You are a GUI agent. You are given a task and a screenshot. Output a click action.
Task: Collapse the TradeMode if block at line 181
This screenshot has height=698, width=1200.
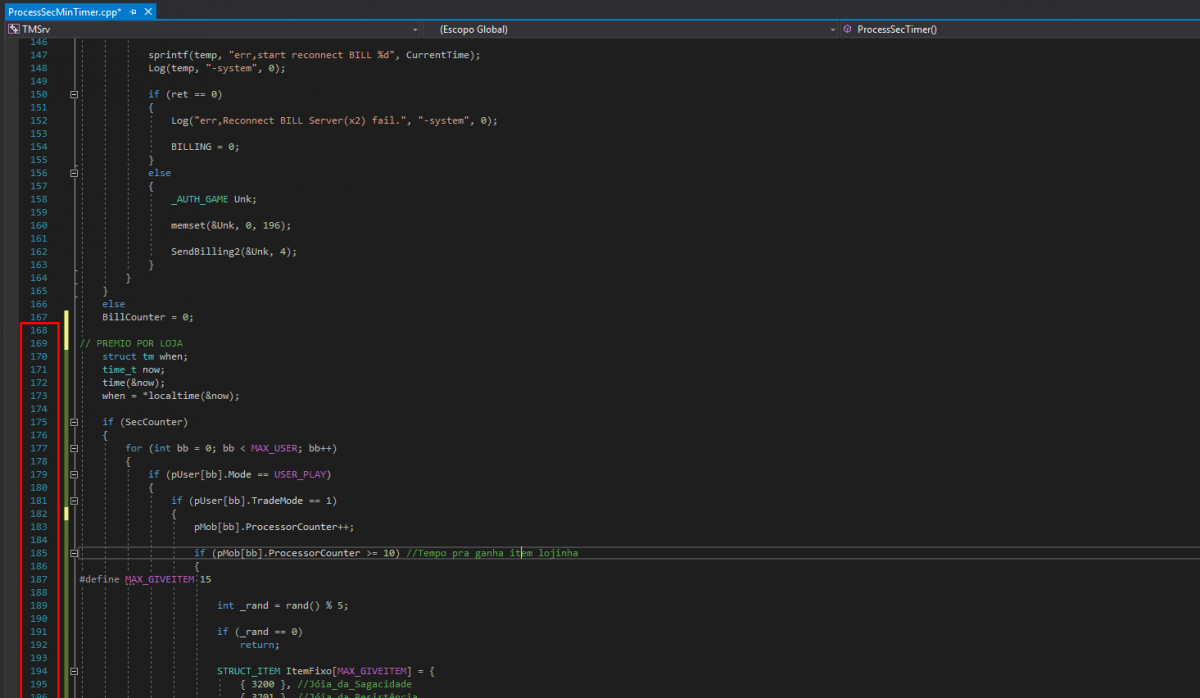tap(73, 500)
